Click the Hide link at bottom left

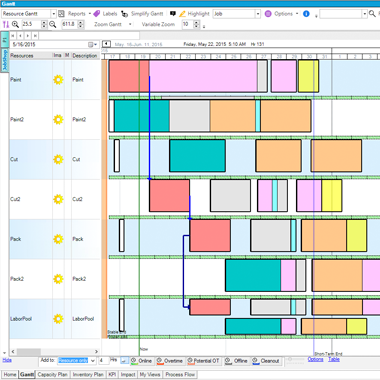(7, 360)
